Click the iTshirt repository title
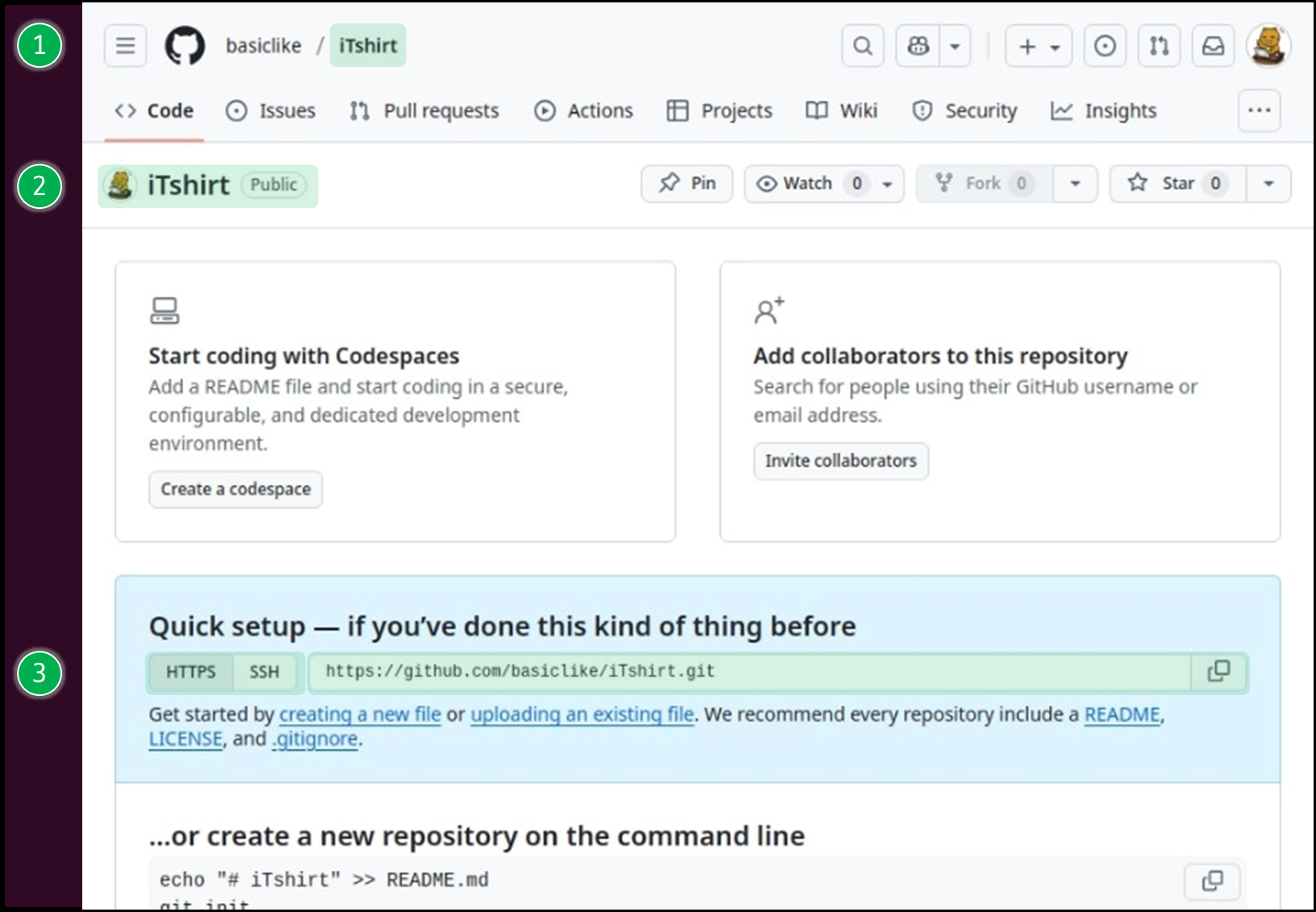The image size is (1316, 912). (189, 185)
